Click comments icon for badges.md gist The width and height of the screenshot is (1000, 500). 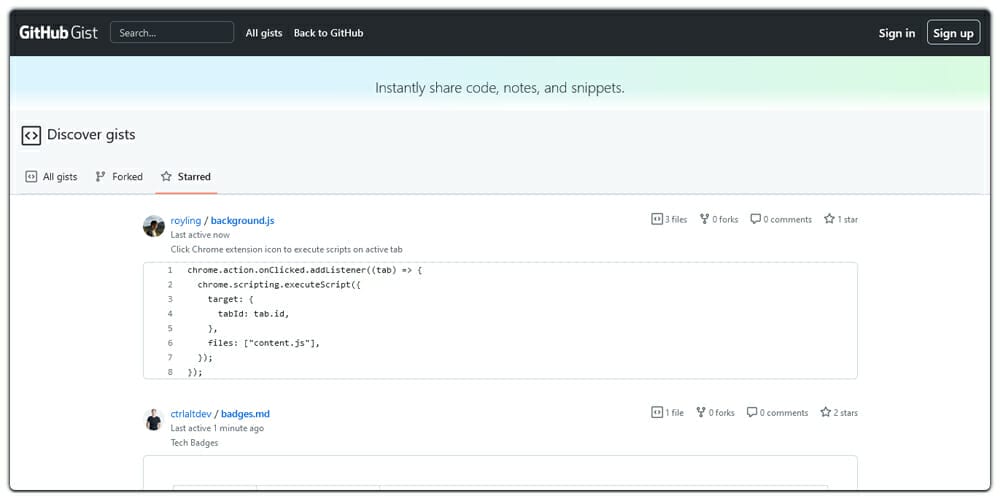(752, 413)
